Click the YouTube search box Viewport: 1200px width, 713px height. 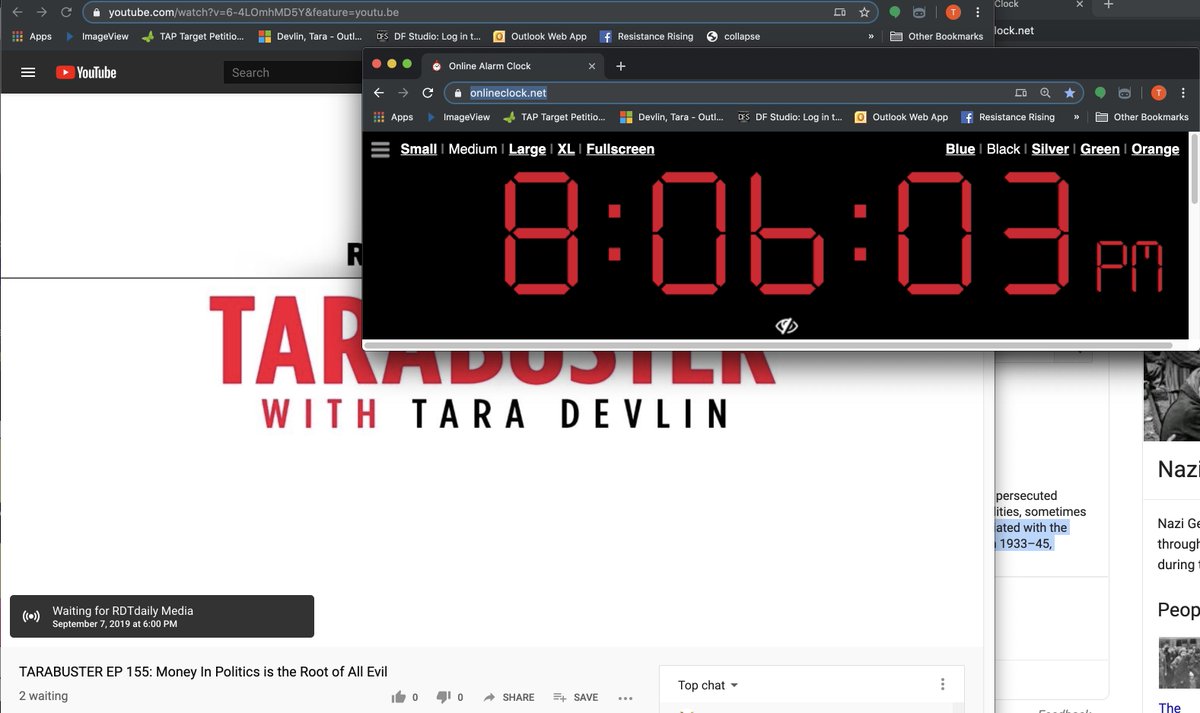(295, 73)
